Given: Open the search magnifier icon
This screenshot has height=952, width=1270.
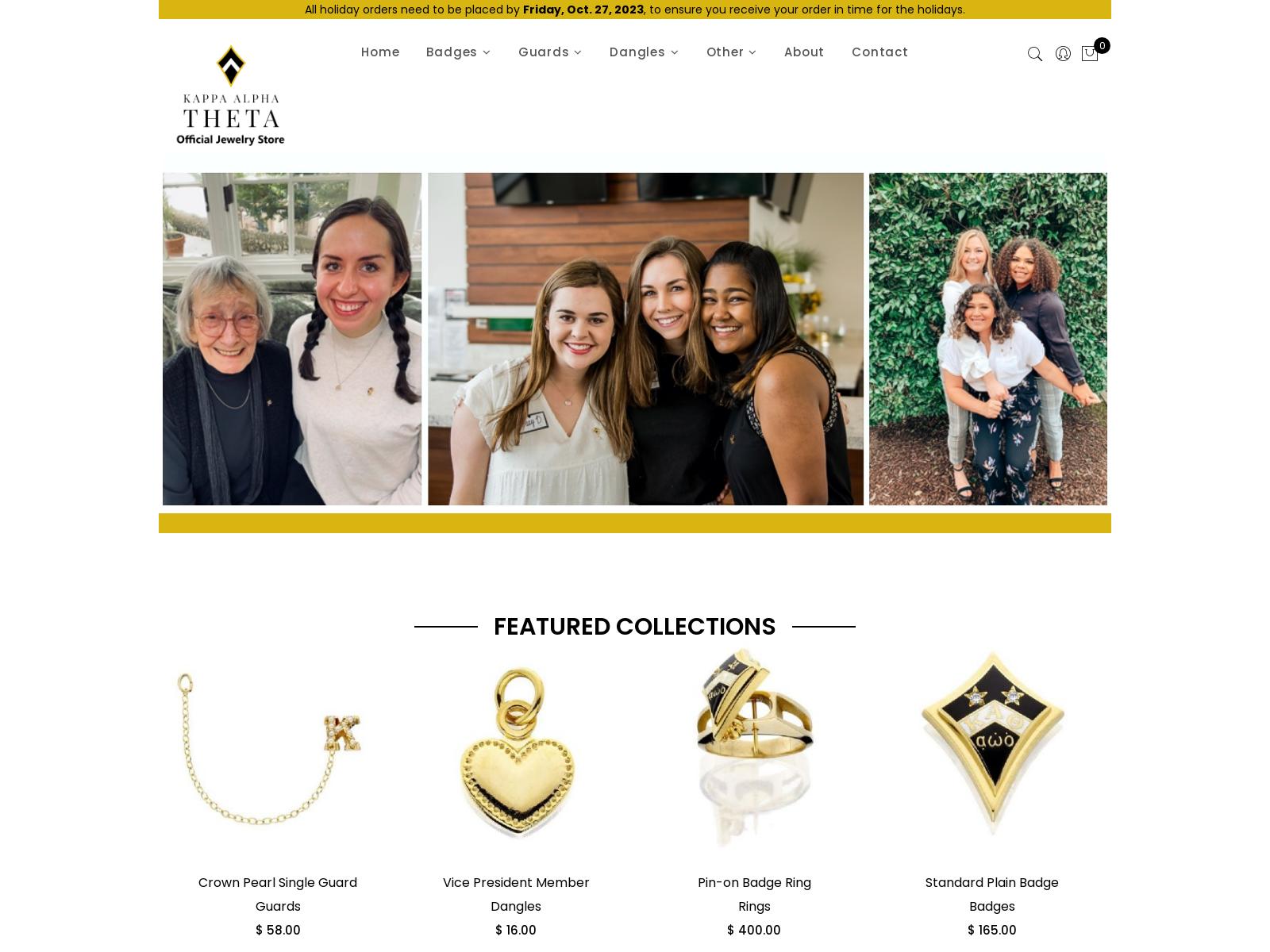Looking at the screenshot, I should click(x=1034, y=54).
